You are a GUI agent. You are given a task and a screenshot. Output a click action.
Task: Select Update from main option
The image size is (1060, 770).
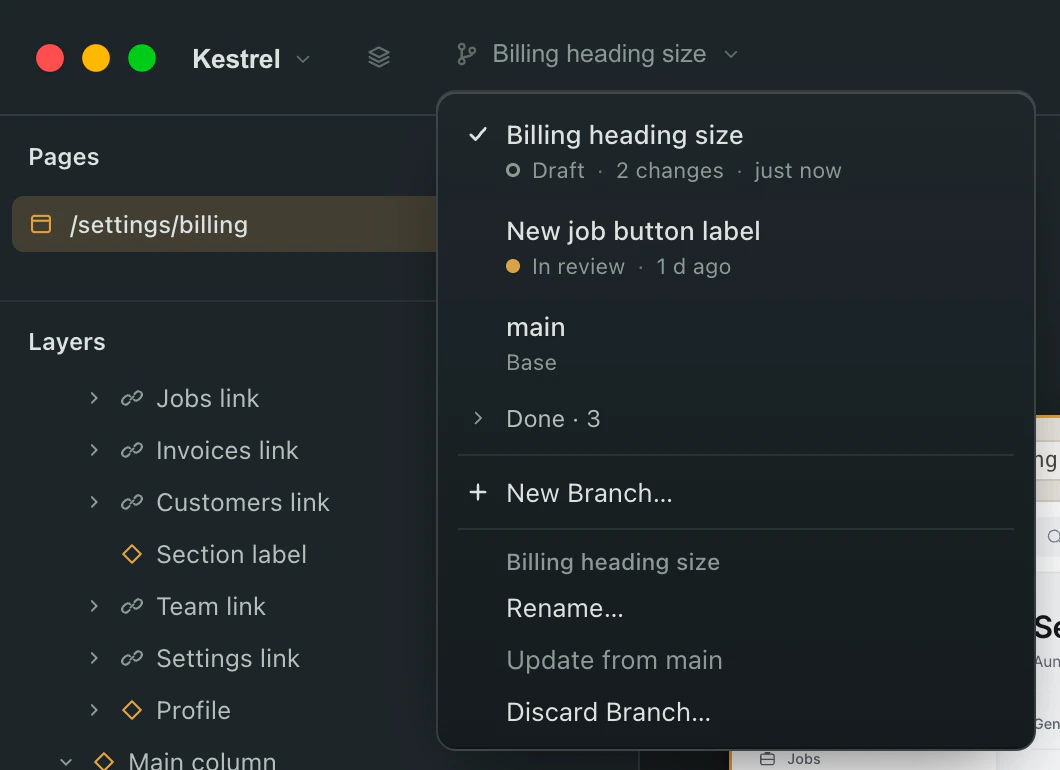point(736,660)
